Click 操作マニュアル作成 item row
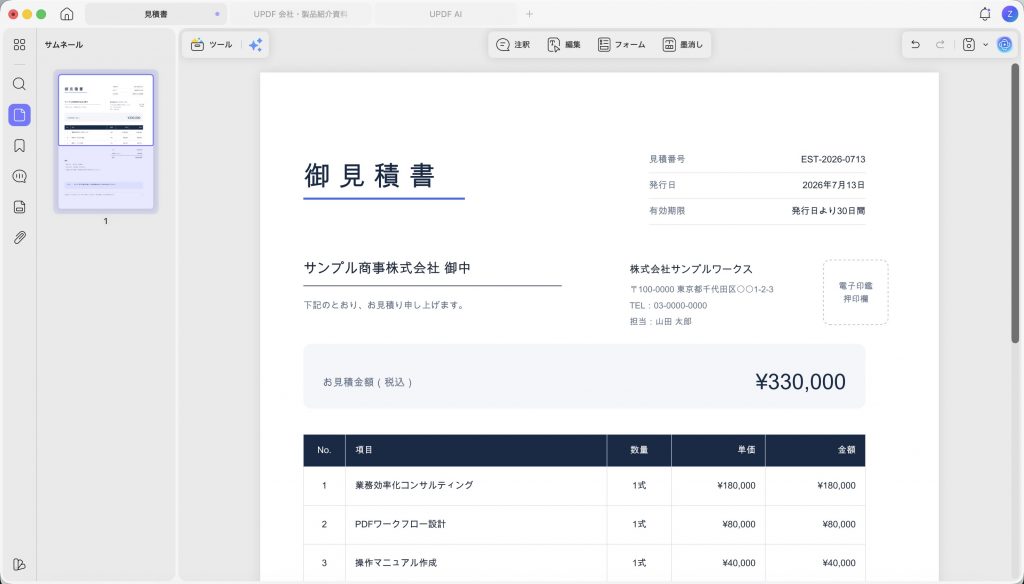The image size is (1024, 584). tap(584, 562)
